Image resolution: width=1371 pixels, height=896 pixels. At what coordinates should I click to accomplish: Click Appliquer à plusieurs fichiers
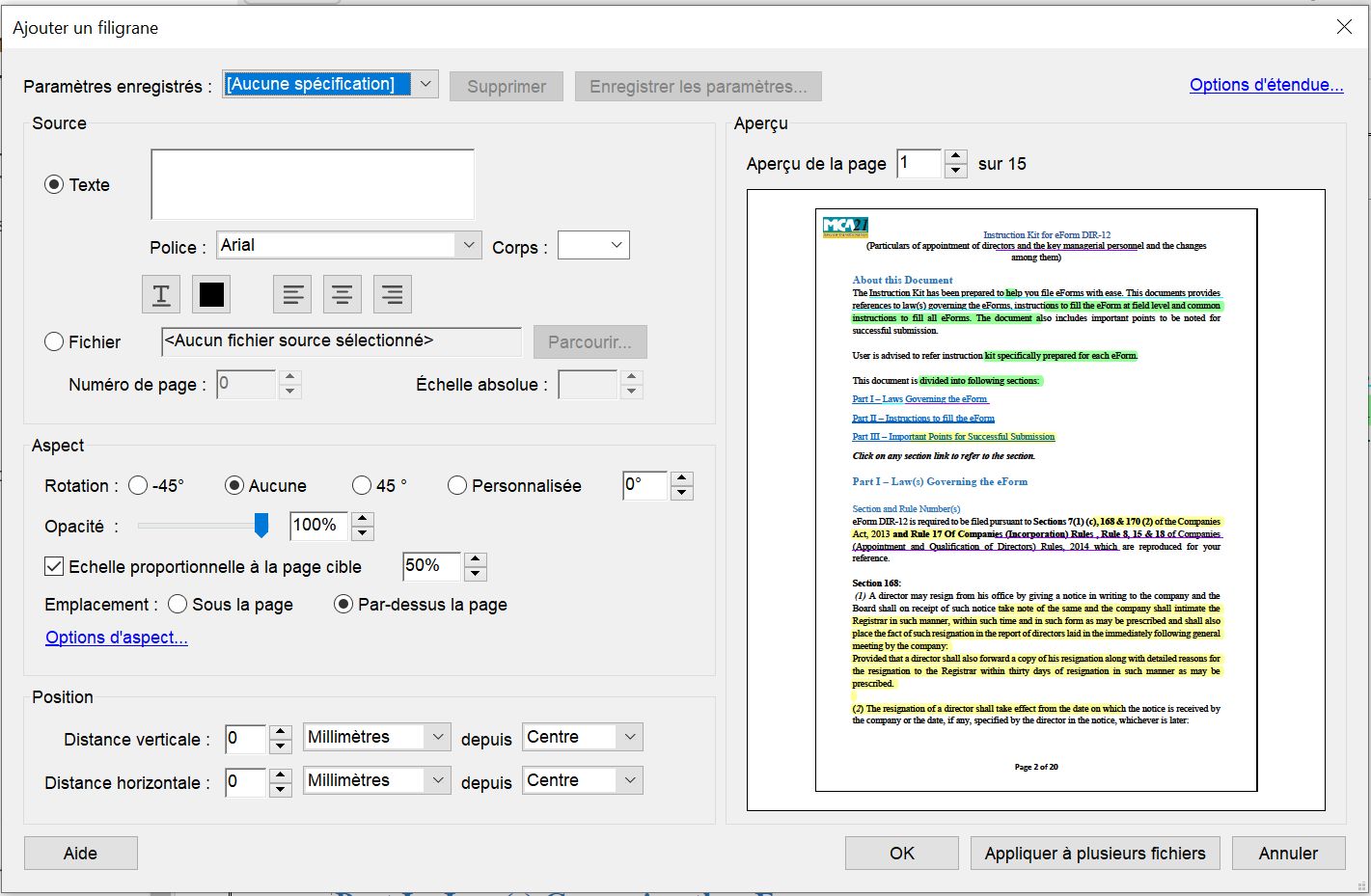coord(1095,853)
